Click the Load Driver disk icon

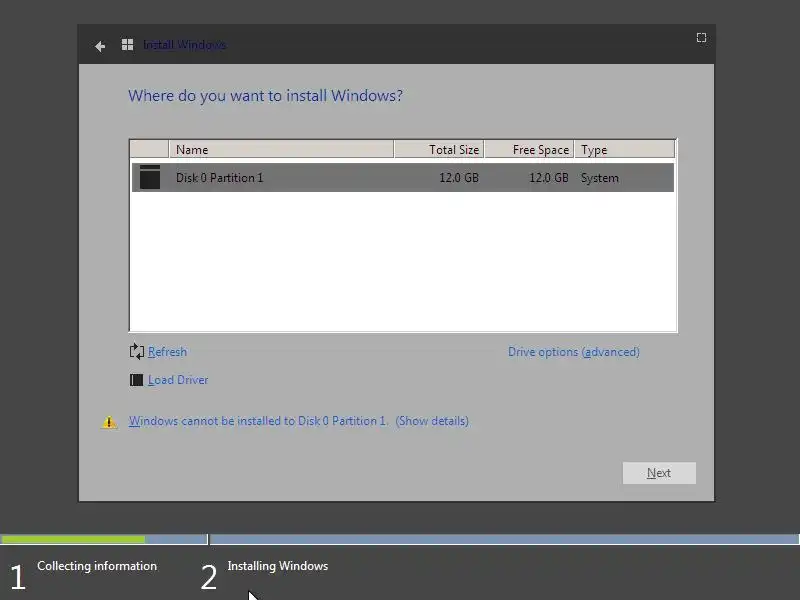tap(136, 380)
